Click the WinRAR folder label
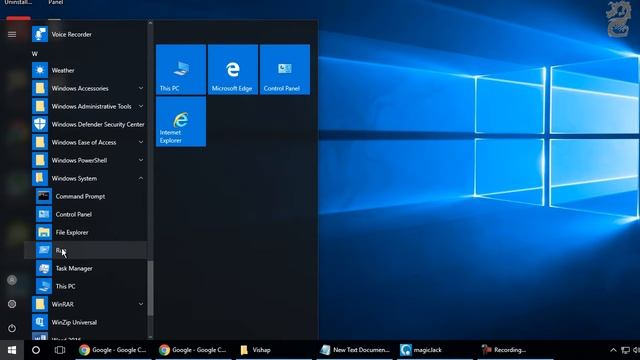This screenshot has width=640, height=360. [62, 304]
